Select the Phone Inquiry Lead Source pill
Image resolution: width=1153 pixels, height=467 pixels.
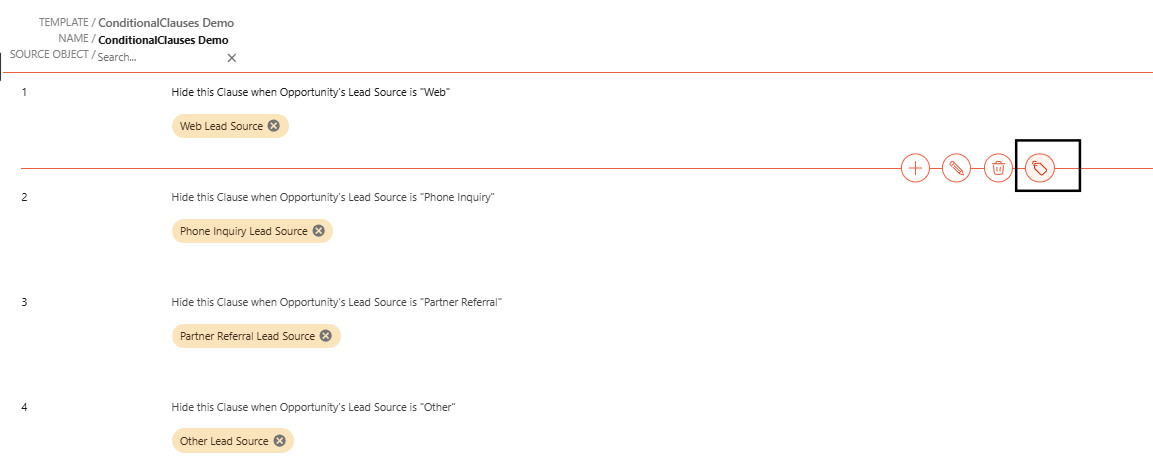pos(252,231)
